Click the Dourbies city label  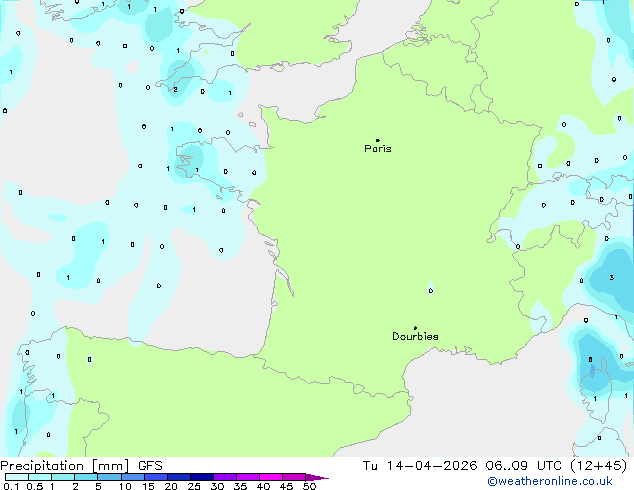[415, 336]
